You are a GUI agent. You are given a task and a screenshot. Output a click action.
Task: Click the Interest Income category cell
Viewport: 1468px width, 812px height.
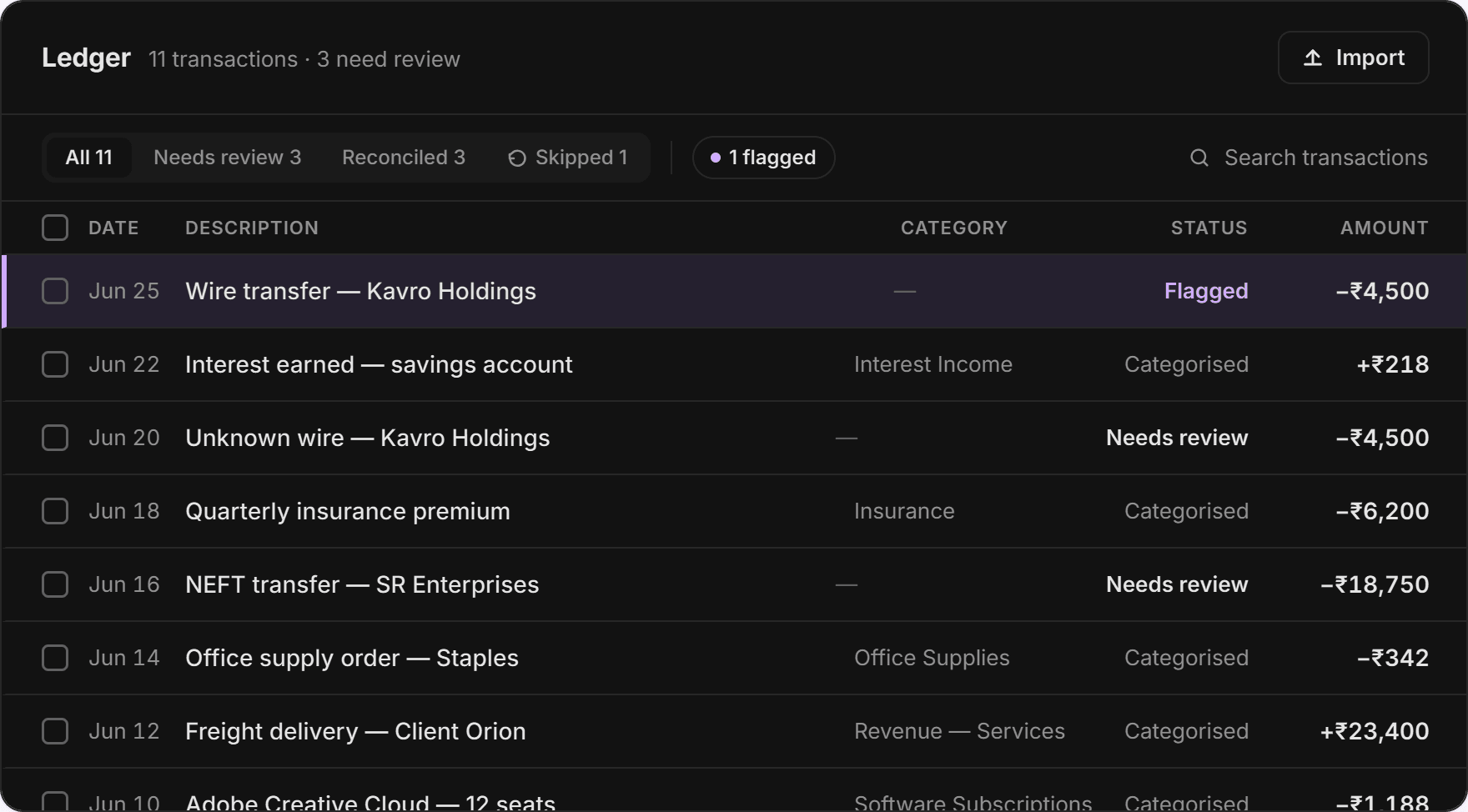(x=933, y=364)
